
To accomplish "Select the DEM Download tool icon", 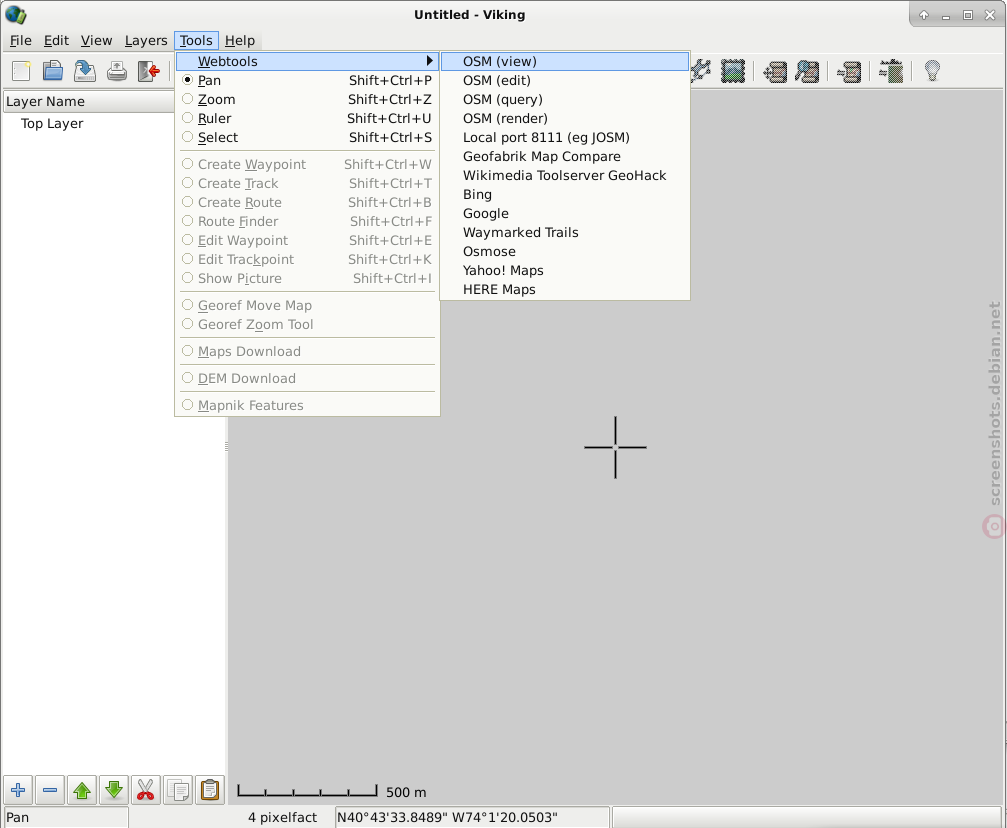I will coord(891,71).
